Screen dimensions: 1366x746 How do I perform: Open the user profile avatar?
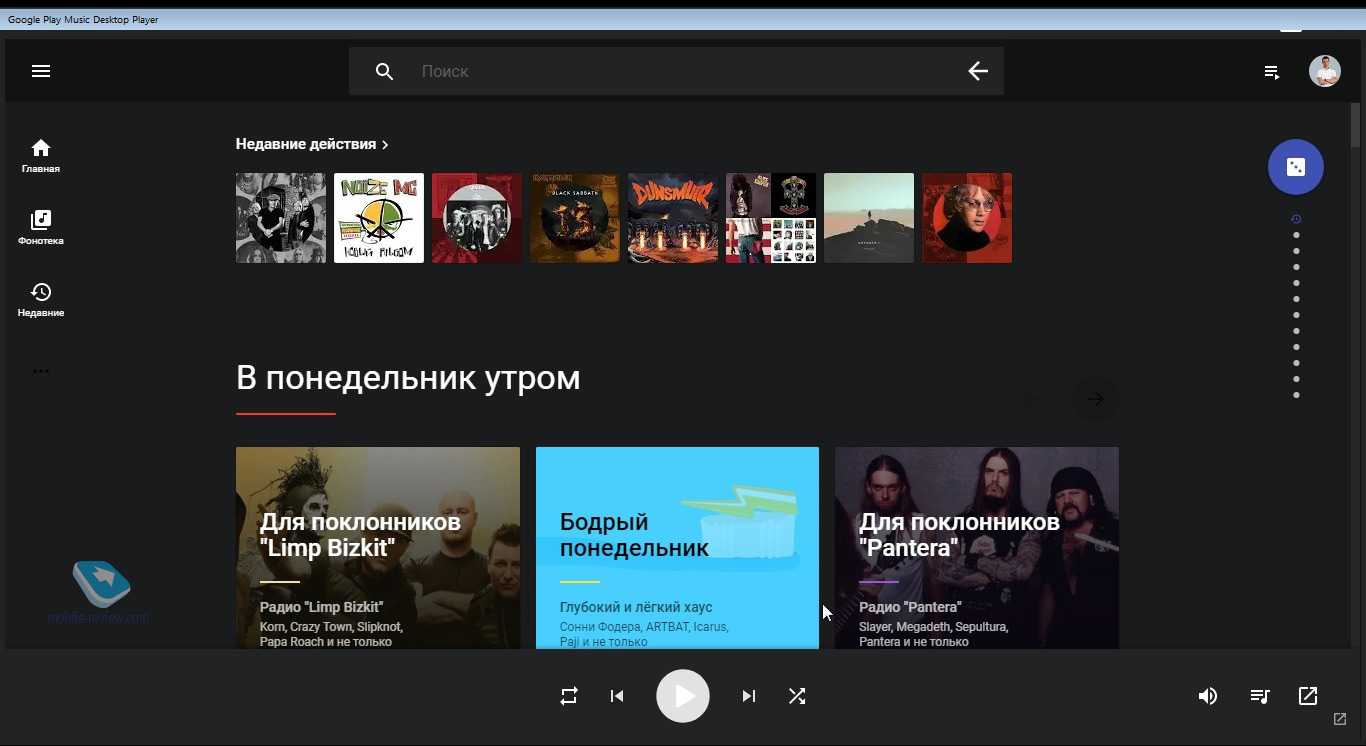point(1325,71)
